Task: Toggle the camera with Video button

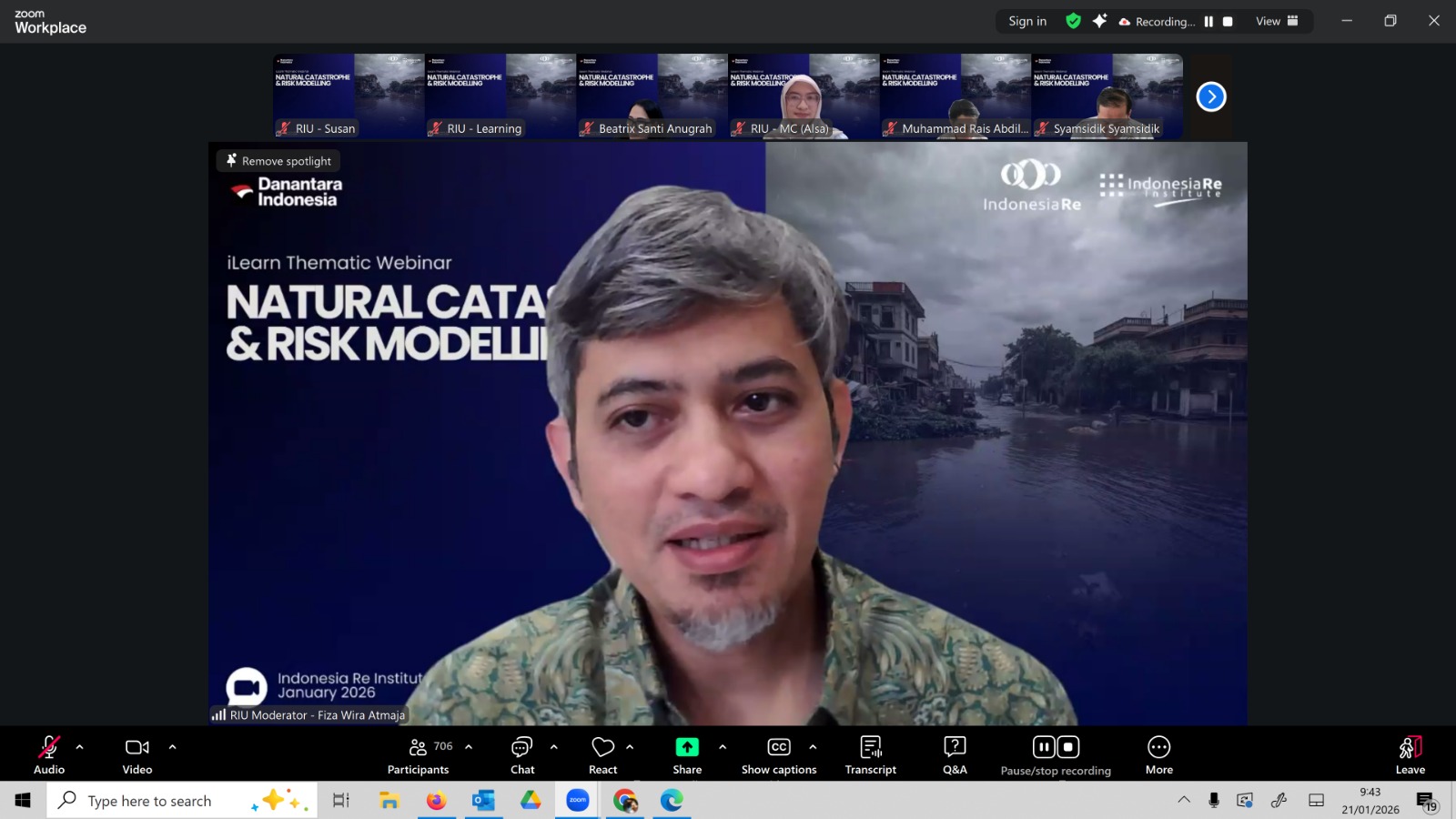Action: click(137, 754)
